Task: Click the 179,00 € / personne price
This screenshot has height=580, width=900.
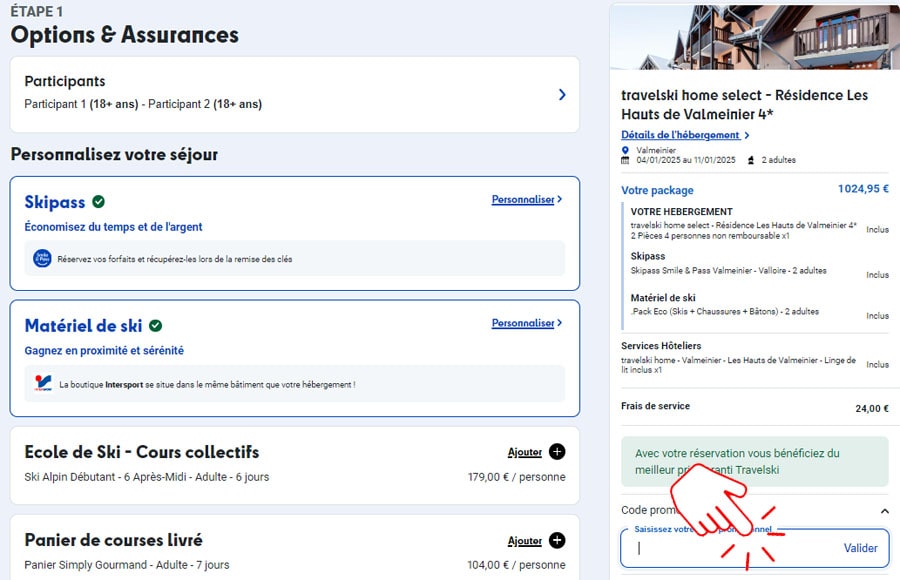Action: [x=517, y=477]
